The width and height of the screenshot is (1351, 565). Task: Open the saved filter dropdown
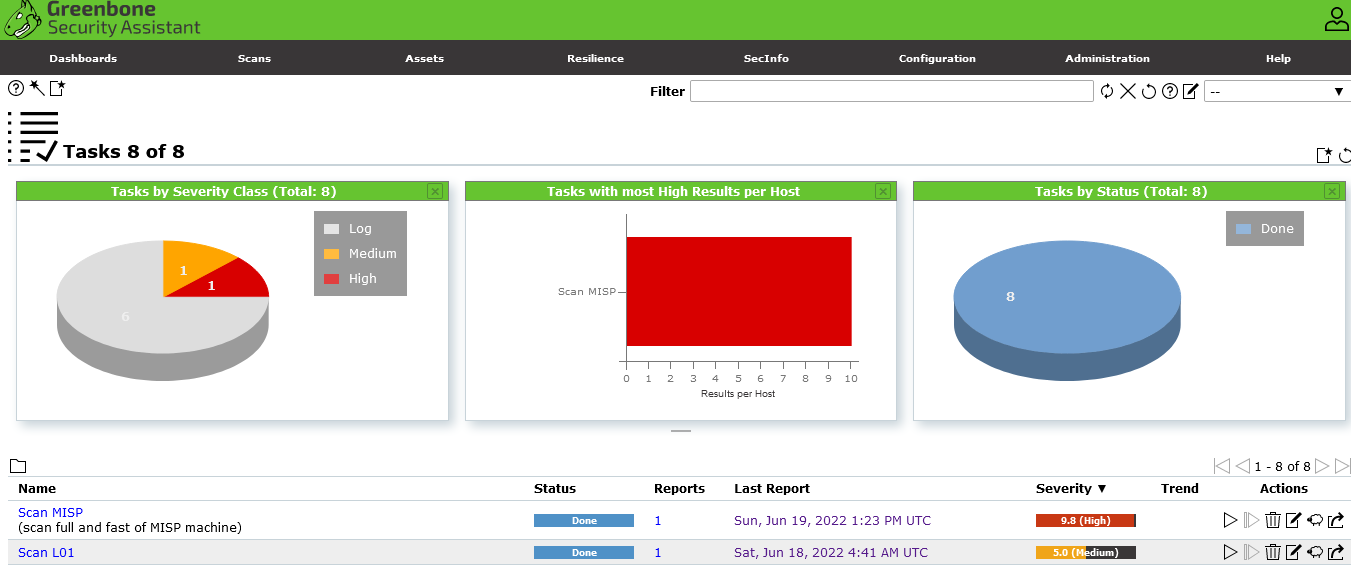(x=1276, y=92)
